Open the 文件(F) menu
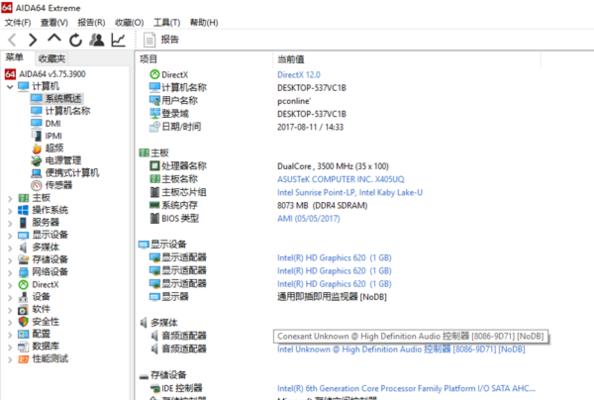This screenshot has width=594, height=400. tap(17, 22)
